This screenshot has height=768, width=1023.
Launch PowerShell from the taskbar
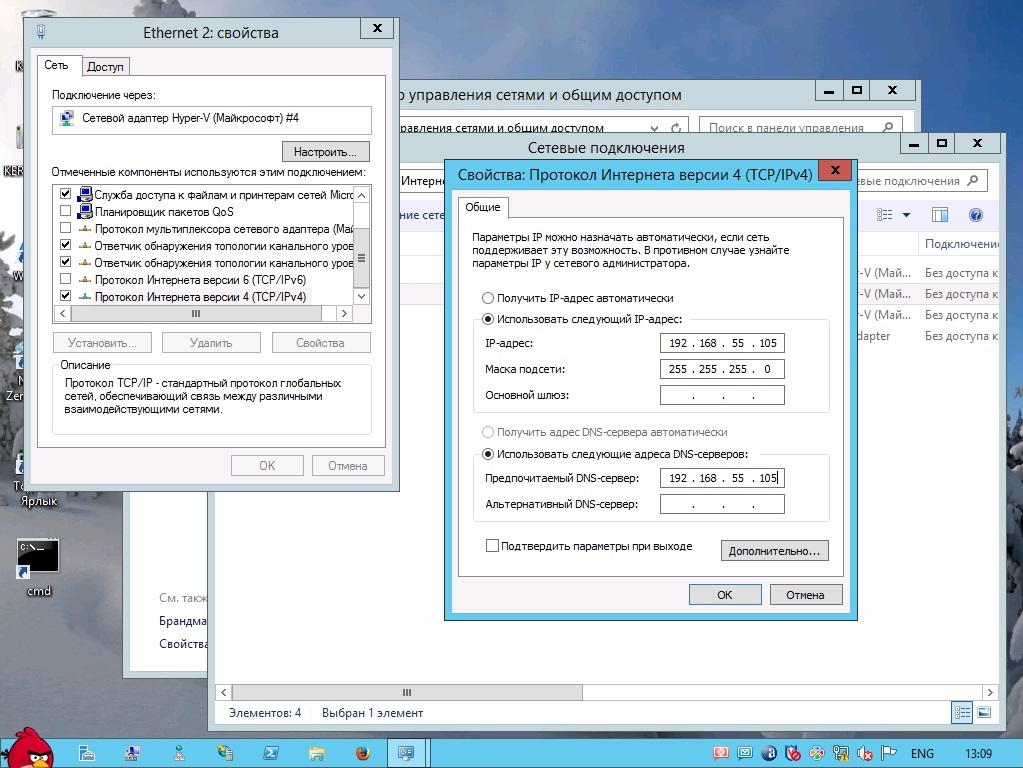tap(271, 752)
